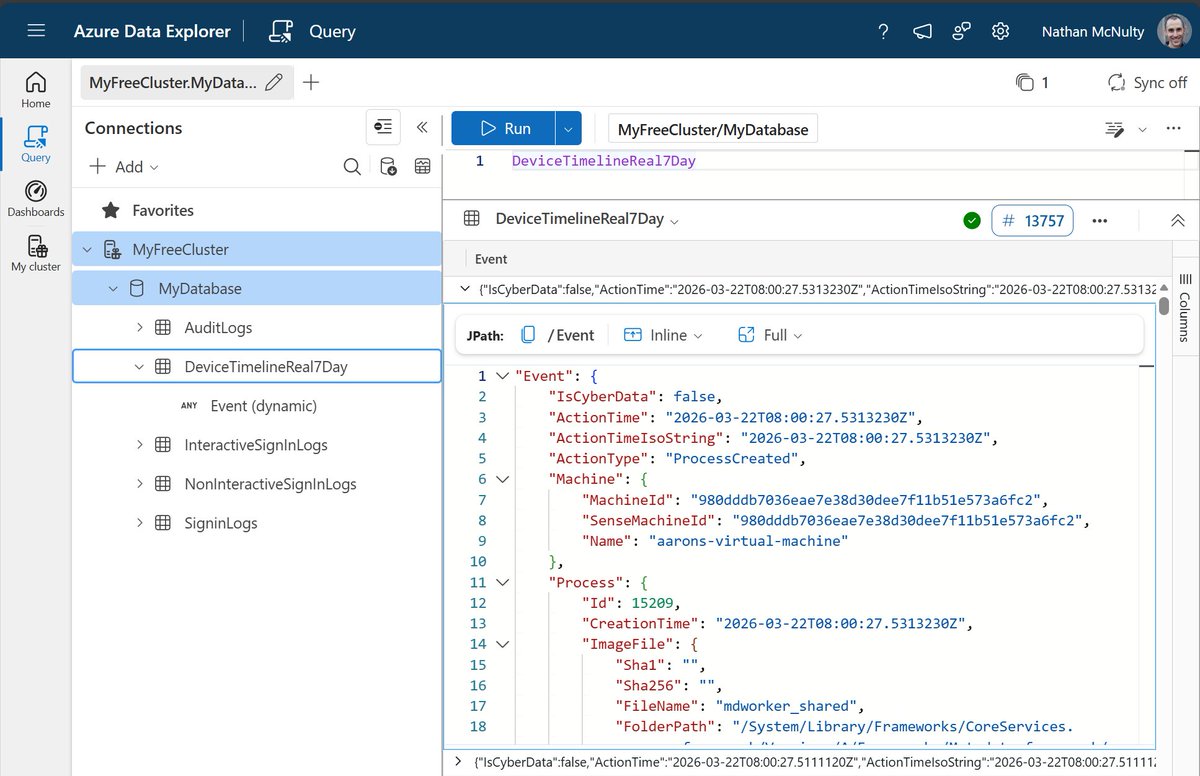Screen dimensions: 1200x776
Task: Collapse the results pane with up chevrons
Action: pyautogui.click(x=1177, y=220)
